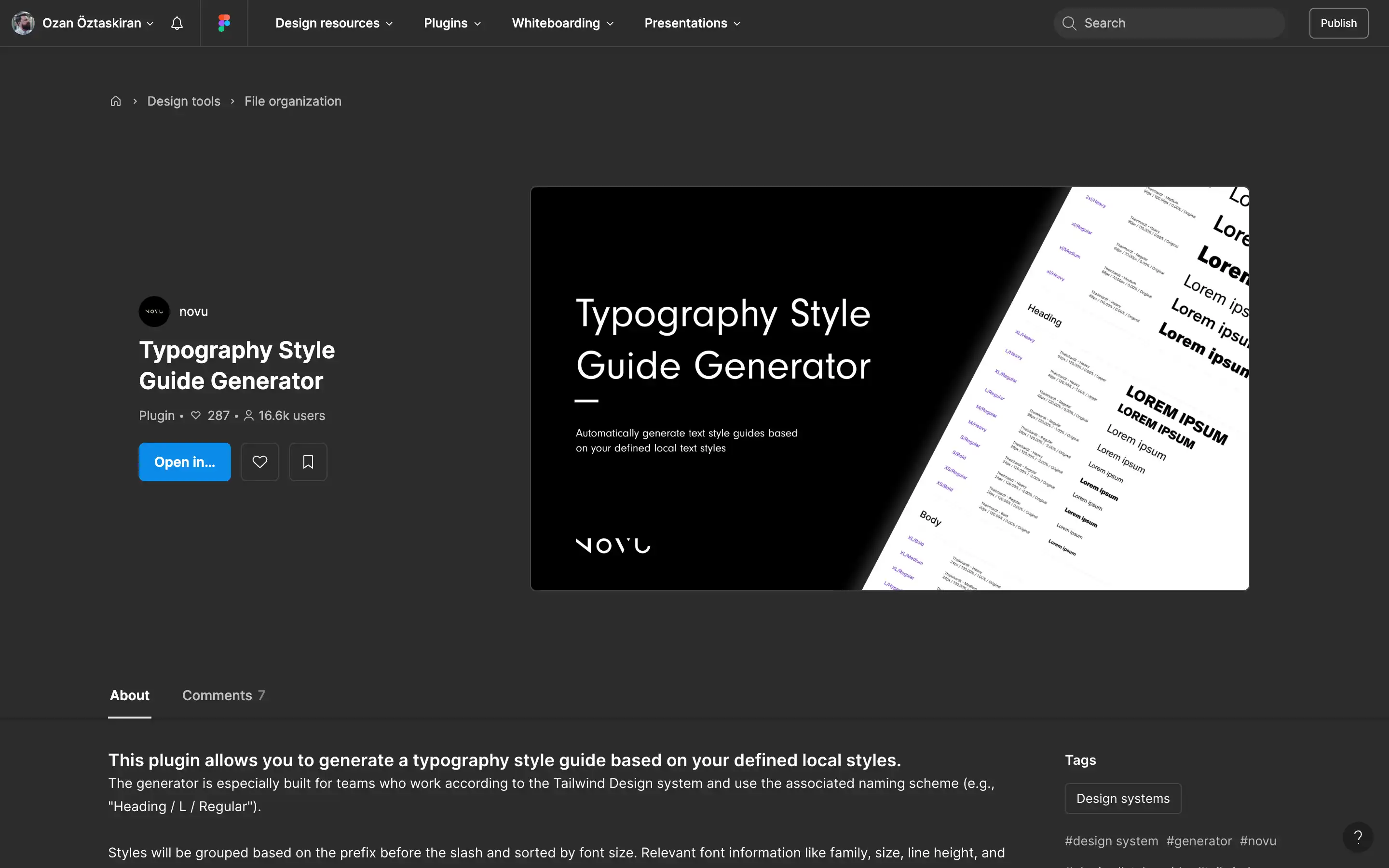Save plugin with the bookmark button

point(308,461)
